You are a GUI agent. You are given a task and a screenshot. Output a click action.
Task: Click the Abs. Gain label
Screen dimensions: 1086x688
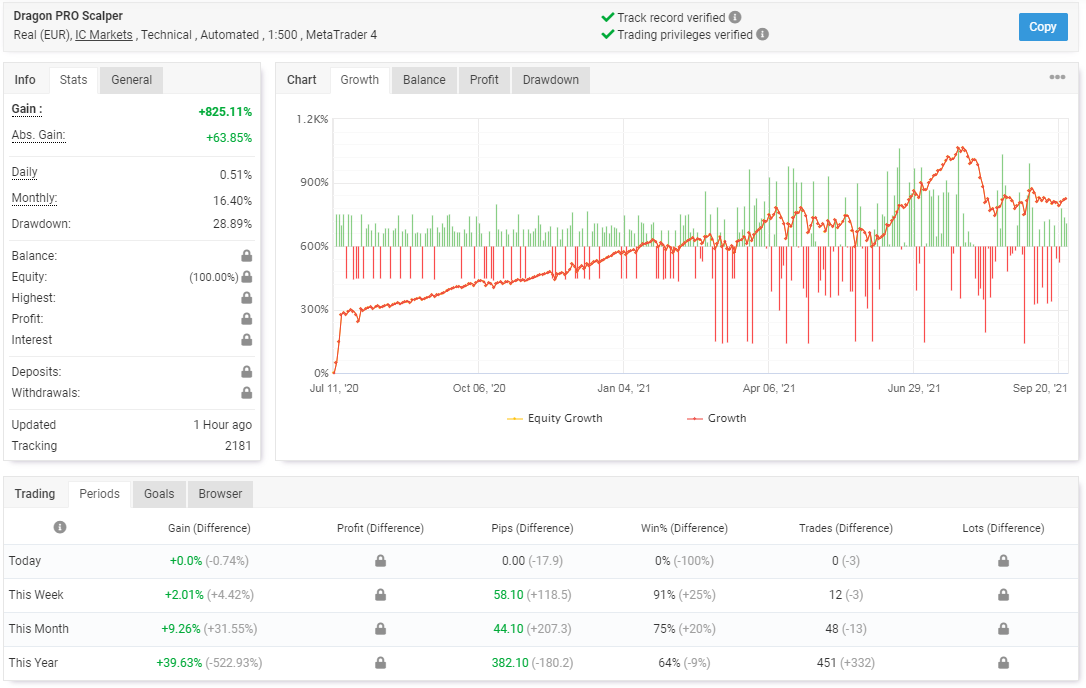point(38,135)
